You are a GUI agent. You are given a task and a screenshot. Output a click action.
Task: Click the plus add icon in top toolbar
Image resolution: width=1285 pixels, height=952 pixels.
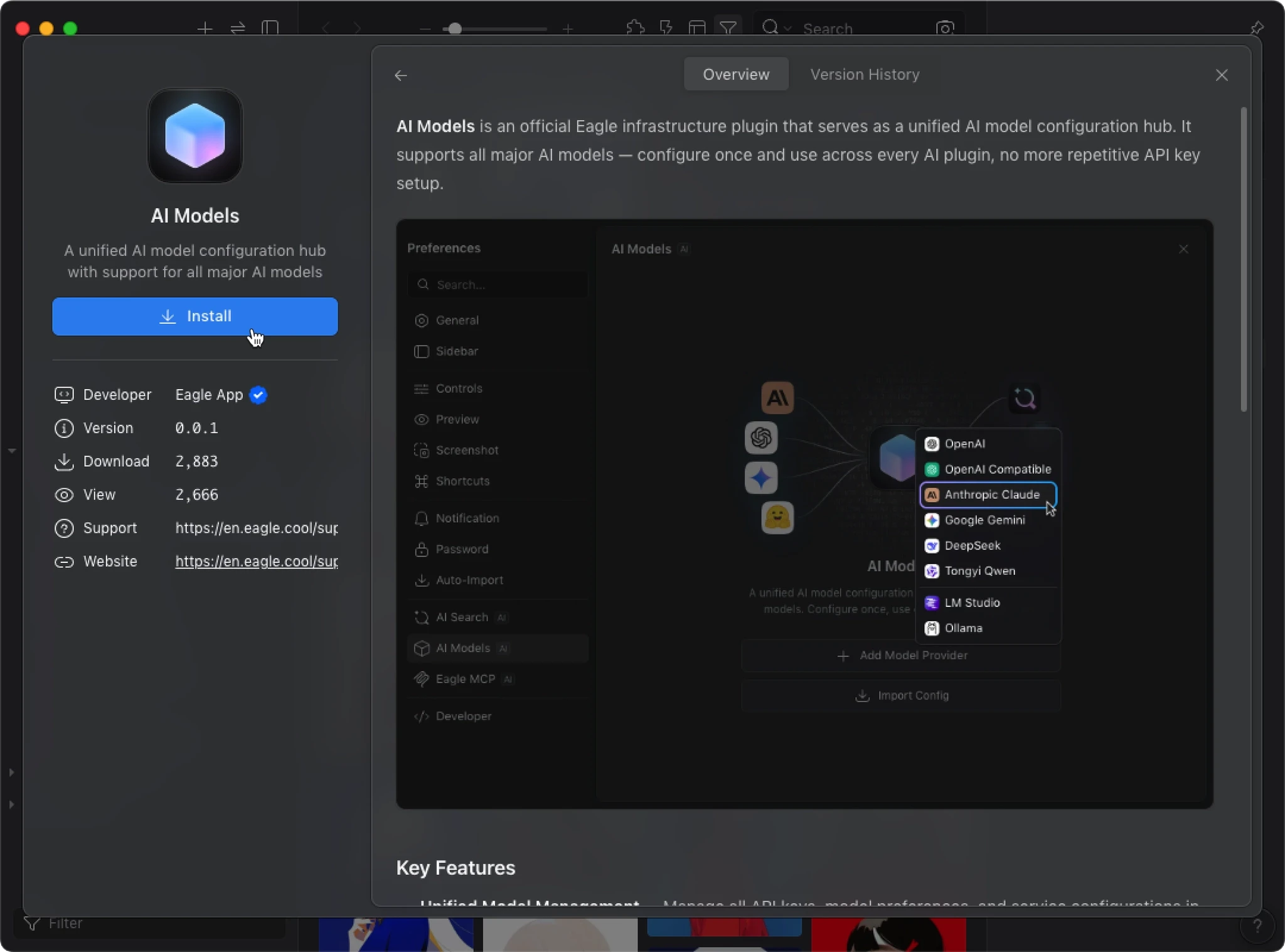pos(205,28)
